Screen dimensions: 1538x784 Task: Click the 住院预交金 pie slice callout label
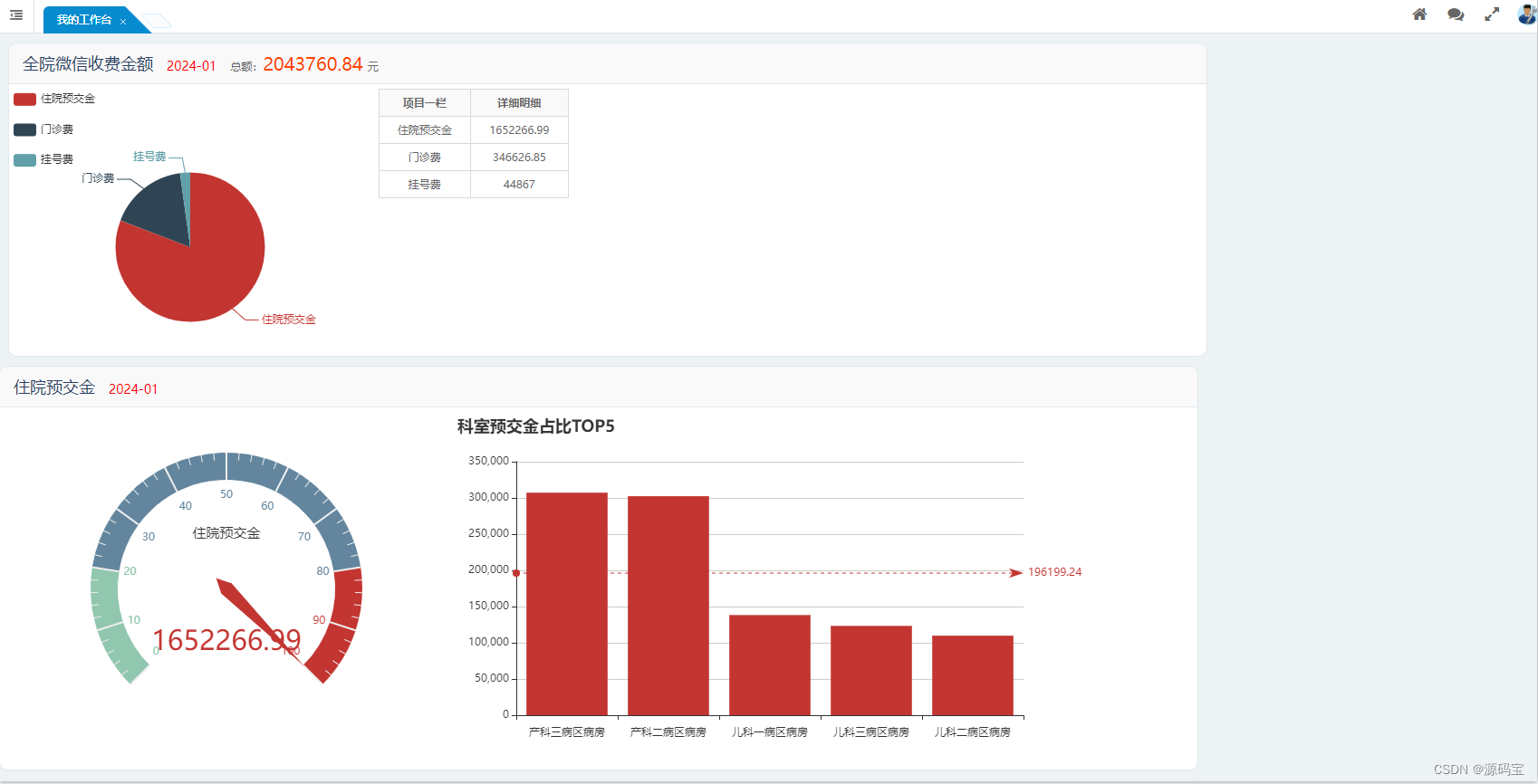click(289, 320)
